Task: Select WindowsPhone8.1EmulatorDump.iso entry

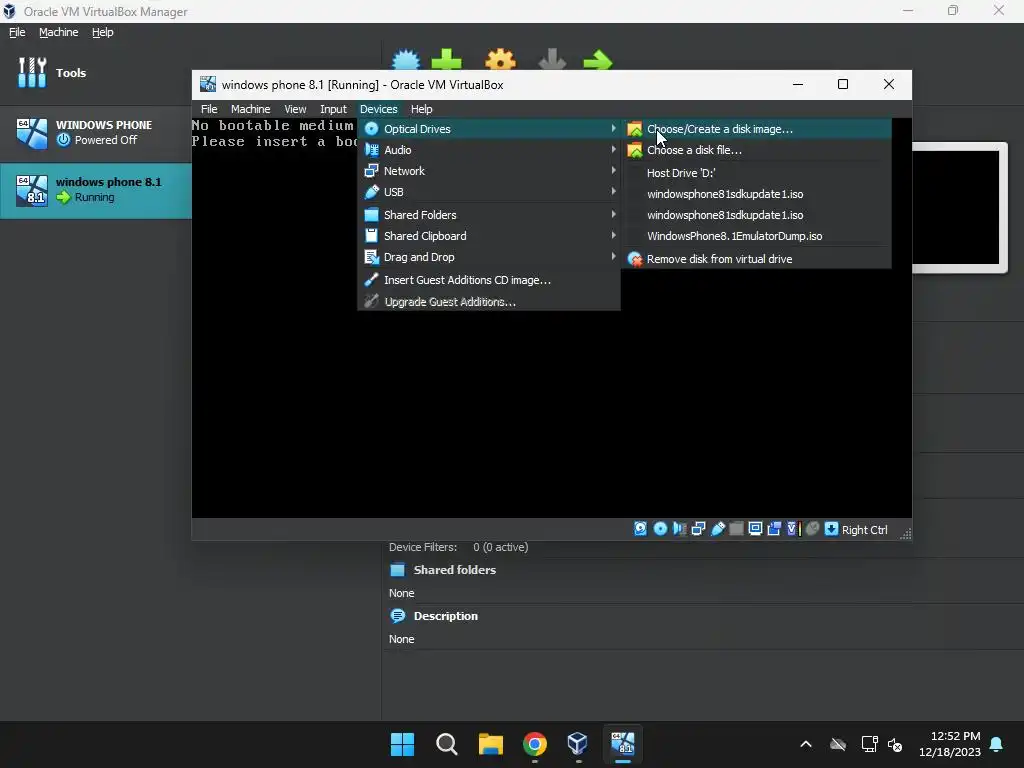Action: (x=756, y=236)
